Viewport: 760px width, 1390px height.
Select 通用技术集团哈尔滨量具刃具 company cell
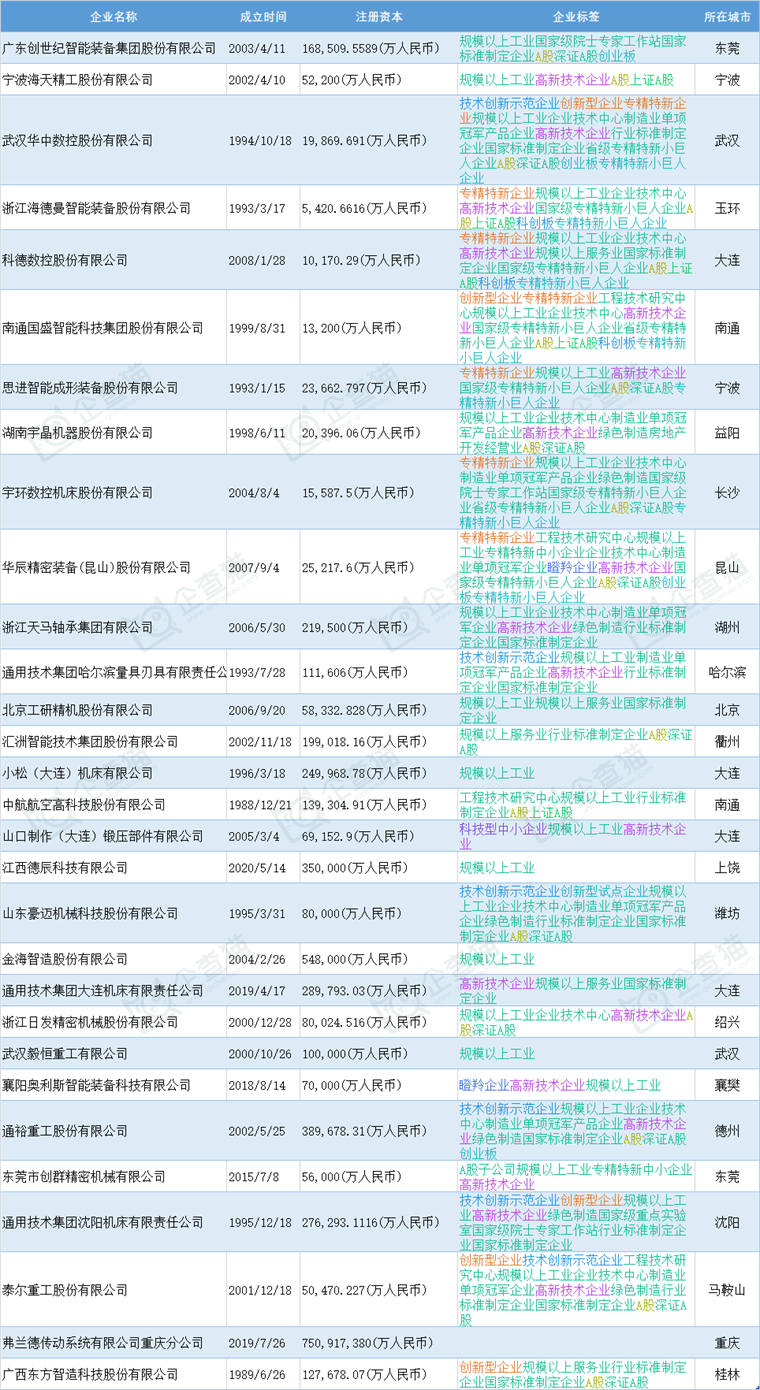115,673
